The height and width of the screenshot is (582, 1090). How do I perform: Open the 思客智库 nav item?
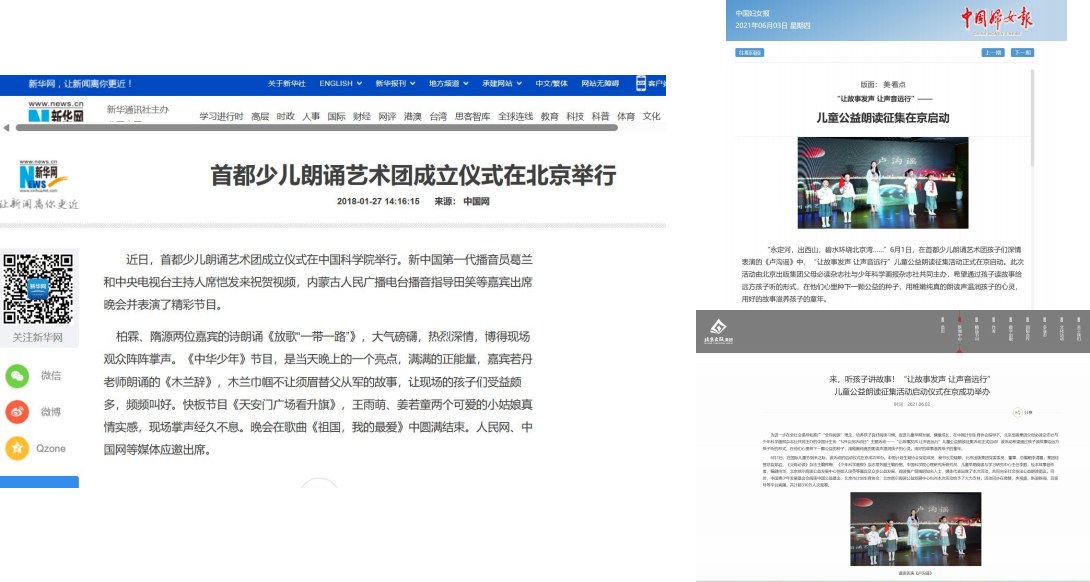pyautogui.click(x=473, y=116)
